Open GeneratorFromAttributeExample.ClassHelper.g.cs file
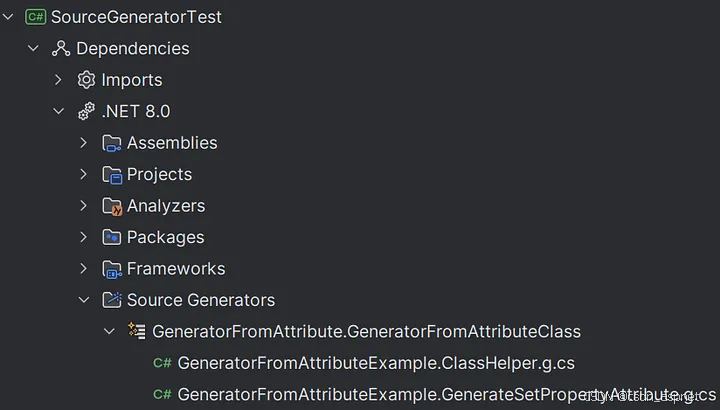 point(375,363)
